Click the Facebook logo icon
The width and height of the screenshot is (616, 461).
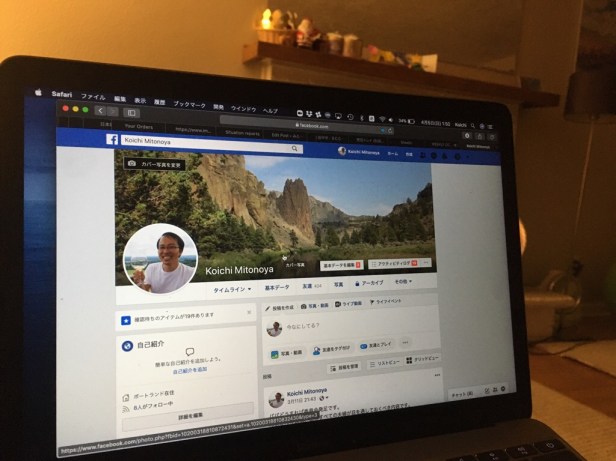coord(113,143)
